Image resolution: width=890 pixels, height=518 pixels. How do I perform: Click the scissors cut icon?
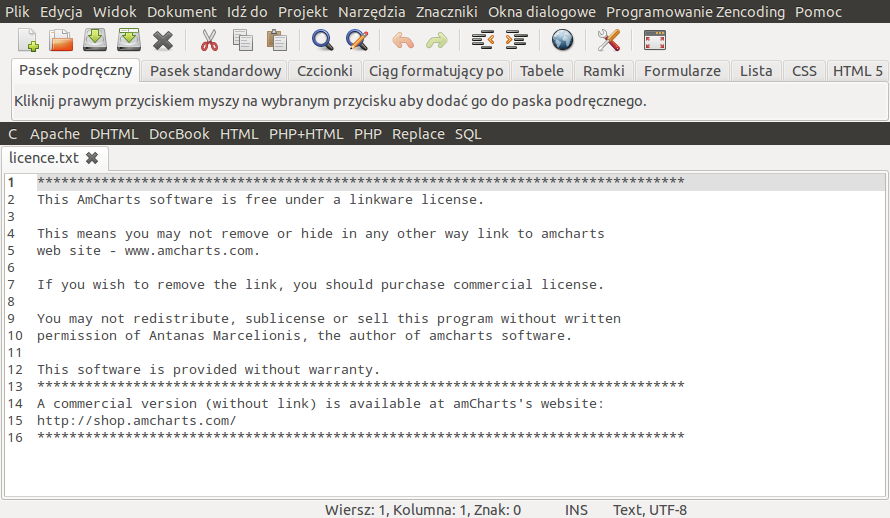click(209, 40)
